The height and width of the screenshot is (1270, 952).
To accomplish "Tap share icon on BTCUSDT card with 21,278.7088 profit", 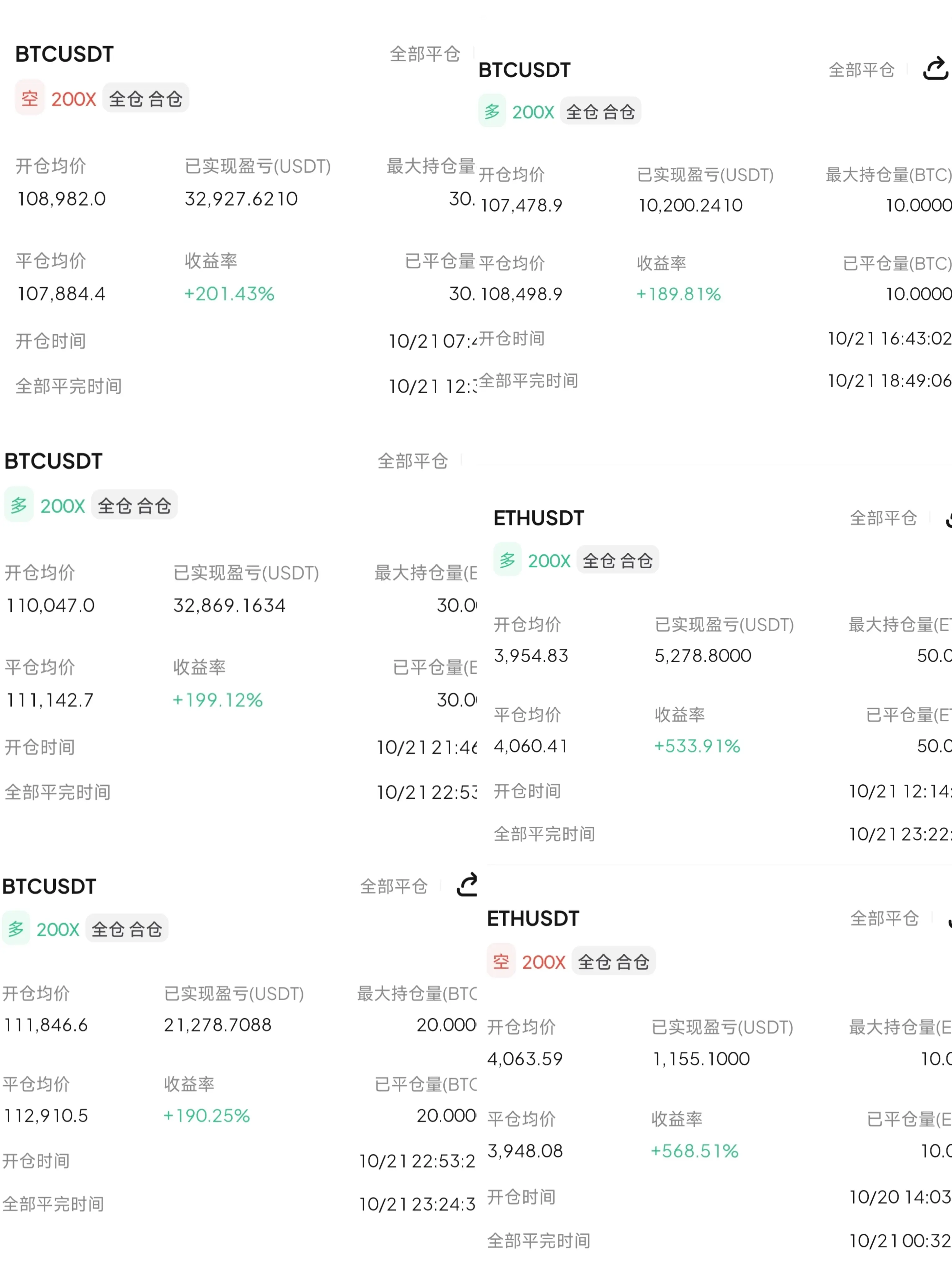I will pyautogui.click(x=466, y=885).
